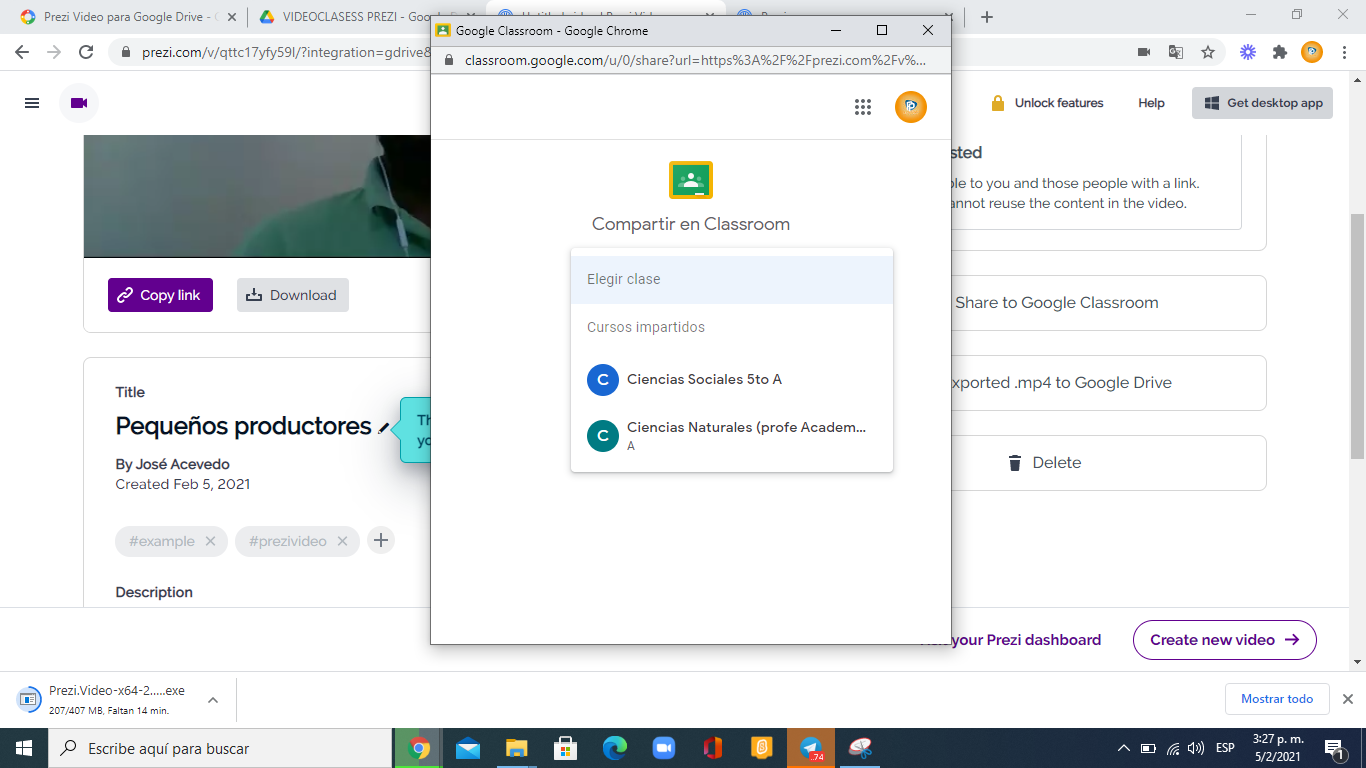
Task: Click Create new video button
Action: (x=1224, y=640)
